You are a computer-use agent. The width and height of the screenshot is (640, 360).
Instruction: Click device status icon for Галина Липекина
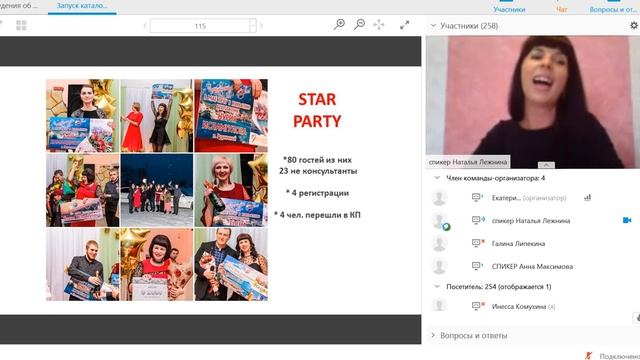pos(478,243)
